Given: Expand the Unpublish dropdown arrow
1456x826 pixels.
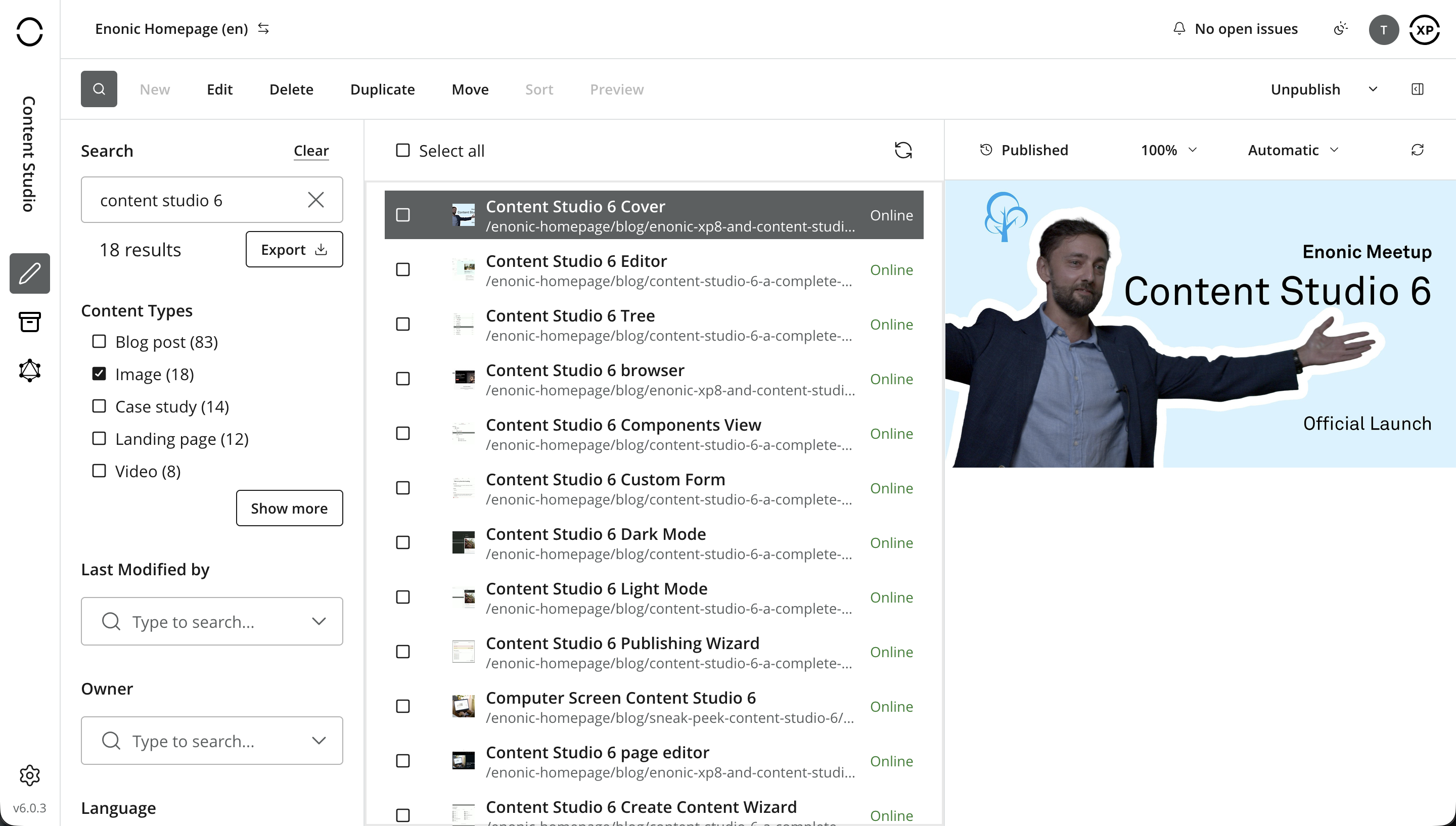Looking at the screenshot, I should [x=1373, y=89].
